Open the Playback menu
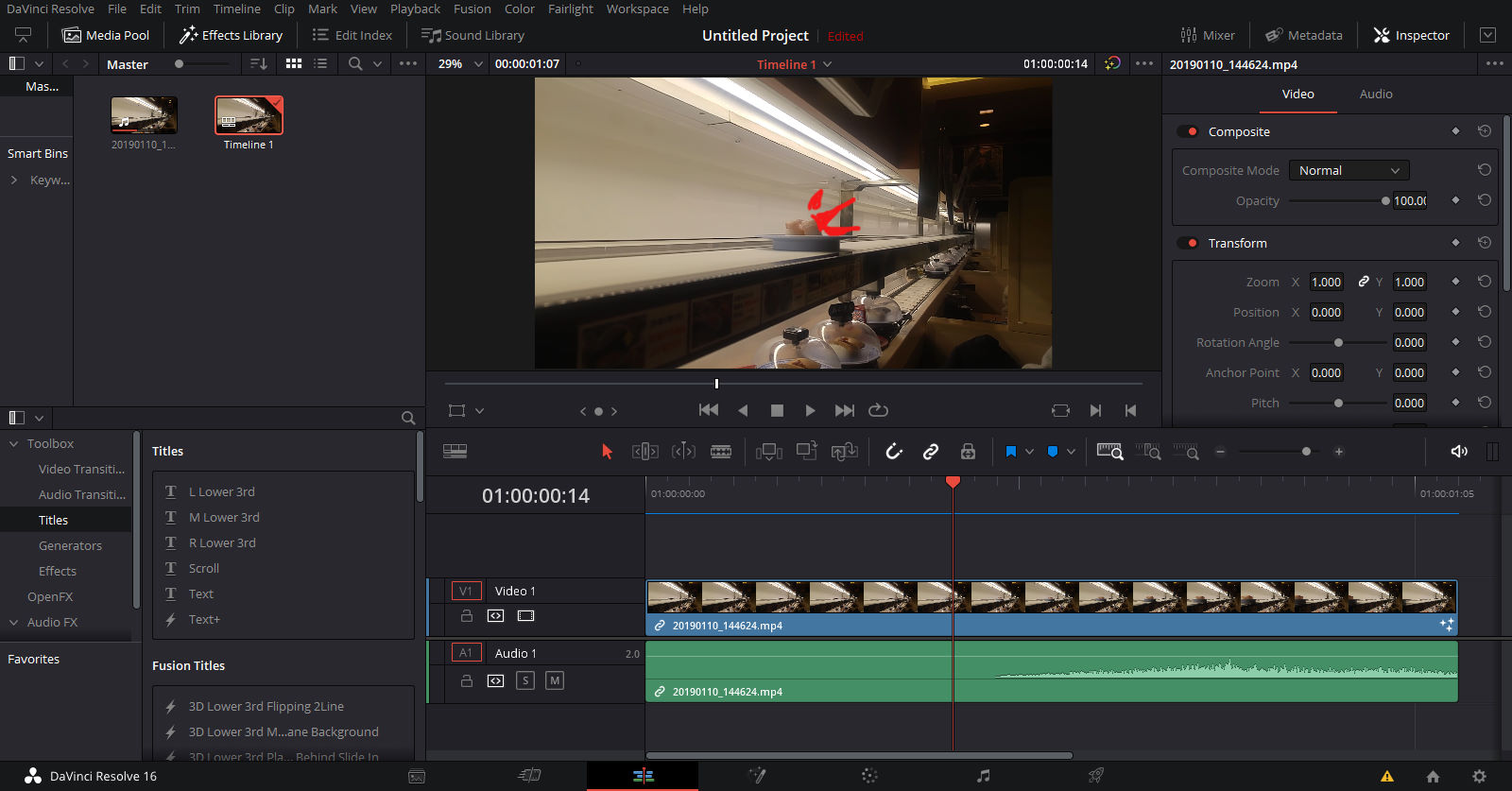The image size is (1512, 791). point(415,9)
